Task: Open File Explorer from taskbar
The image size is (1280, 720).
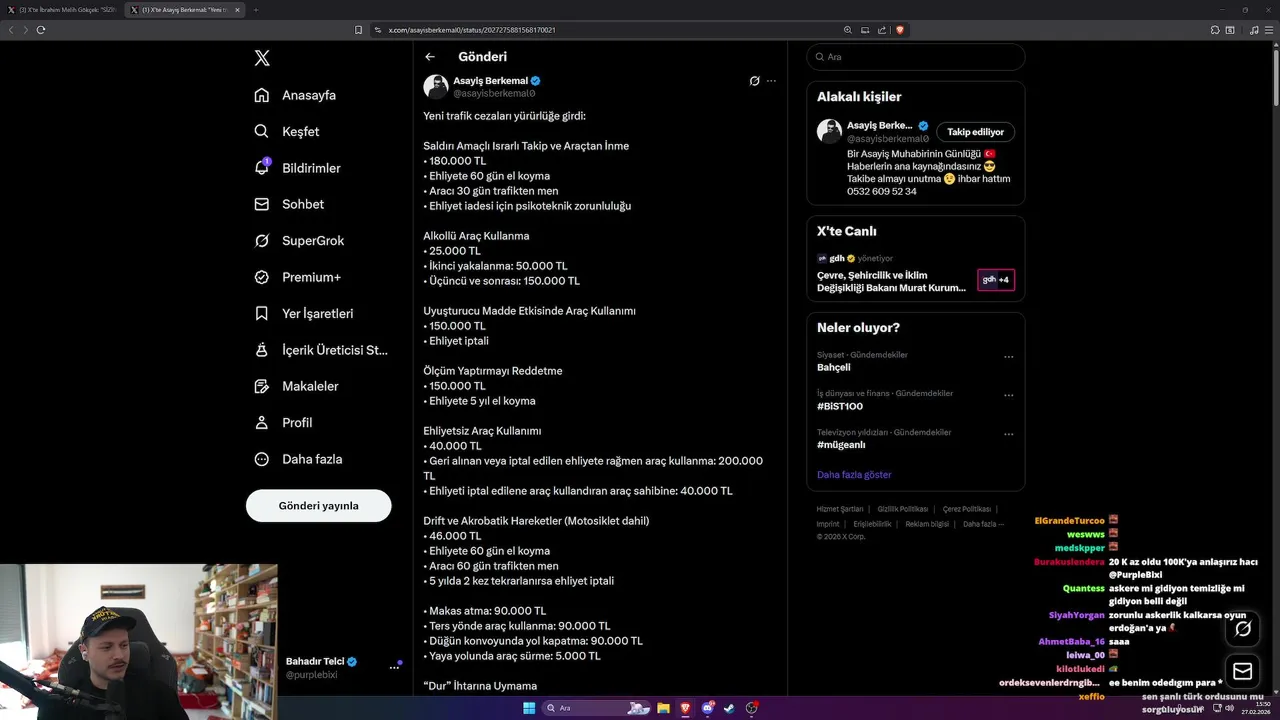Action: [663, 708]
